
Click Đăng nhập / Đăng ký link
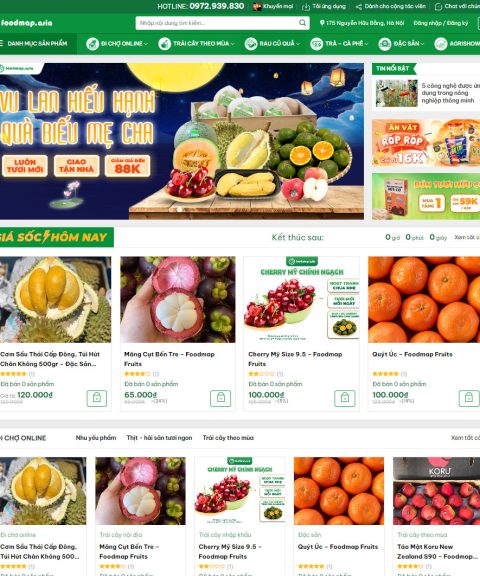441,23
